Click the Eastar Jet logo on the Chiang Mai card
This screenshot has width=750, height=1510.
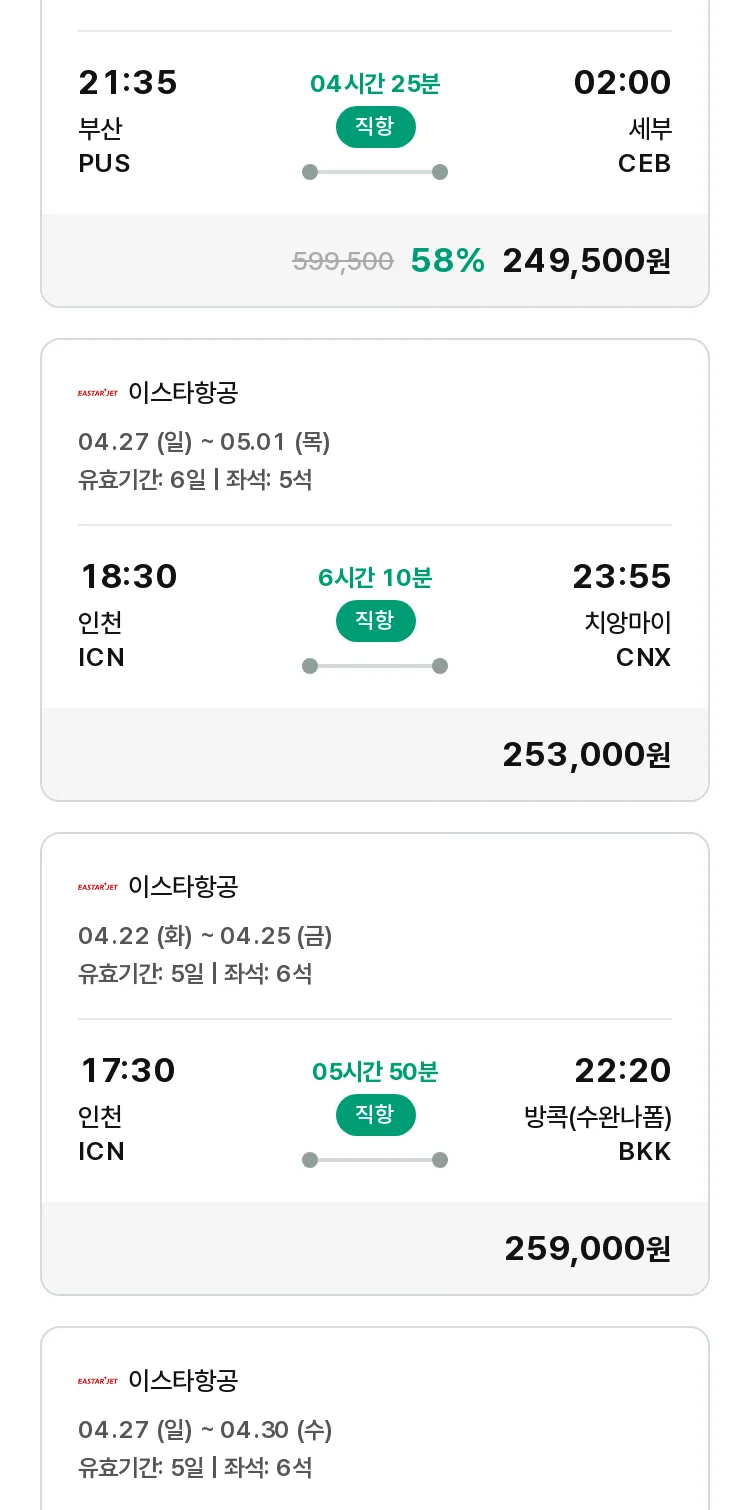click(98, 393)
